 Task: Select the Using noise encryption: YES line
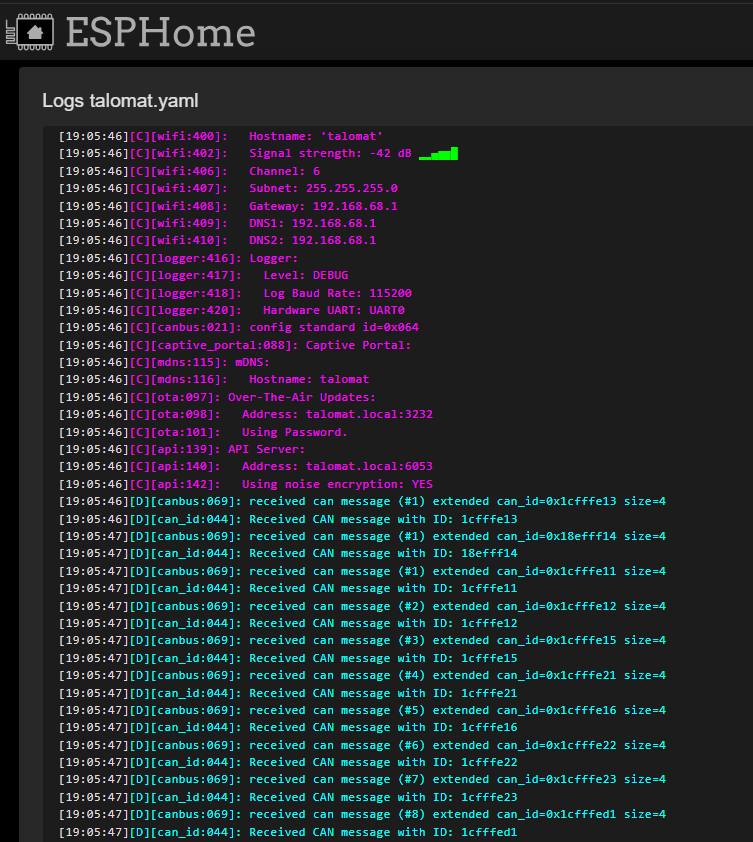point(245,484)
